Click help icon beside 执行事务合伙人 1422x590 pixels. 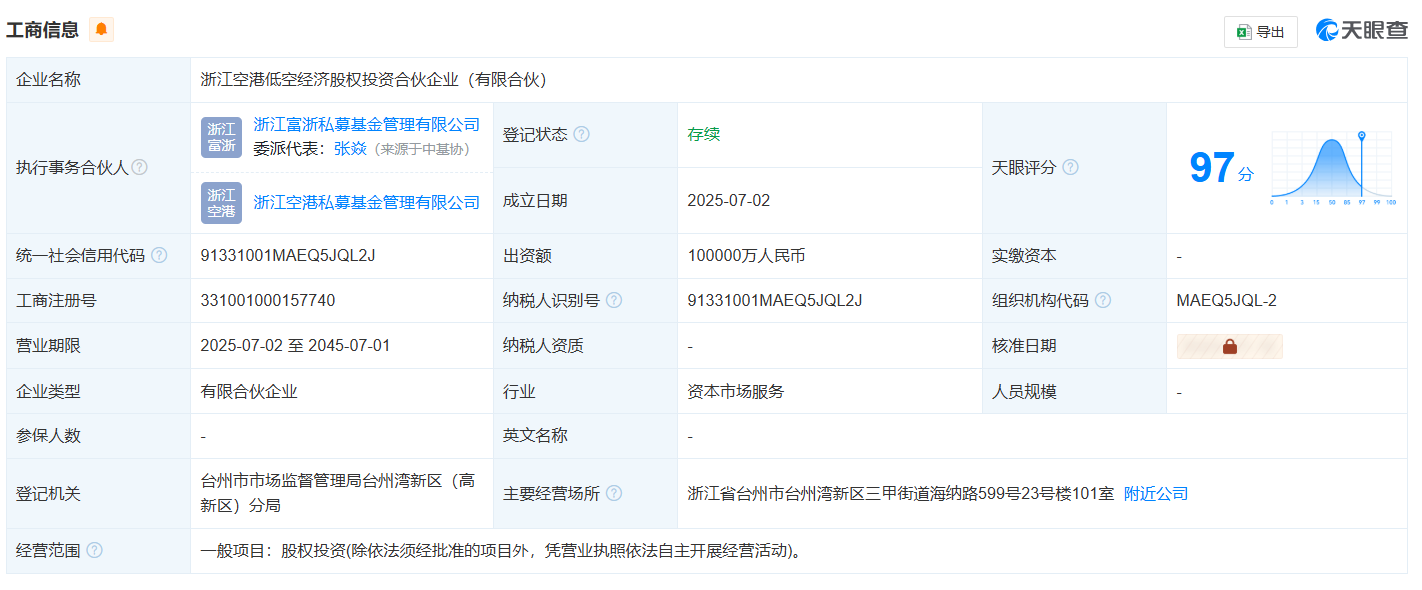(139, 167)
